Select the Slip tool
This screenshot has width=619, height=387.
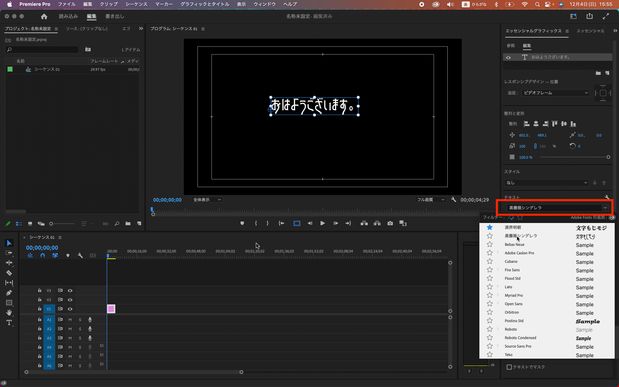click(x=9, y=283)
